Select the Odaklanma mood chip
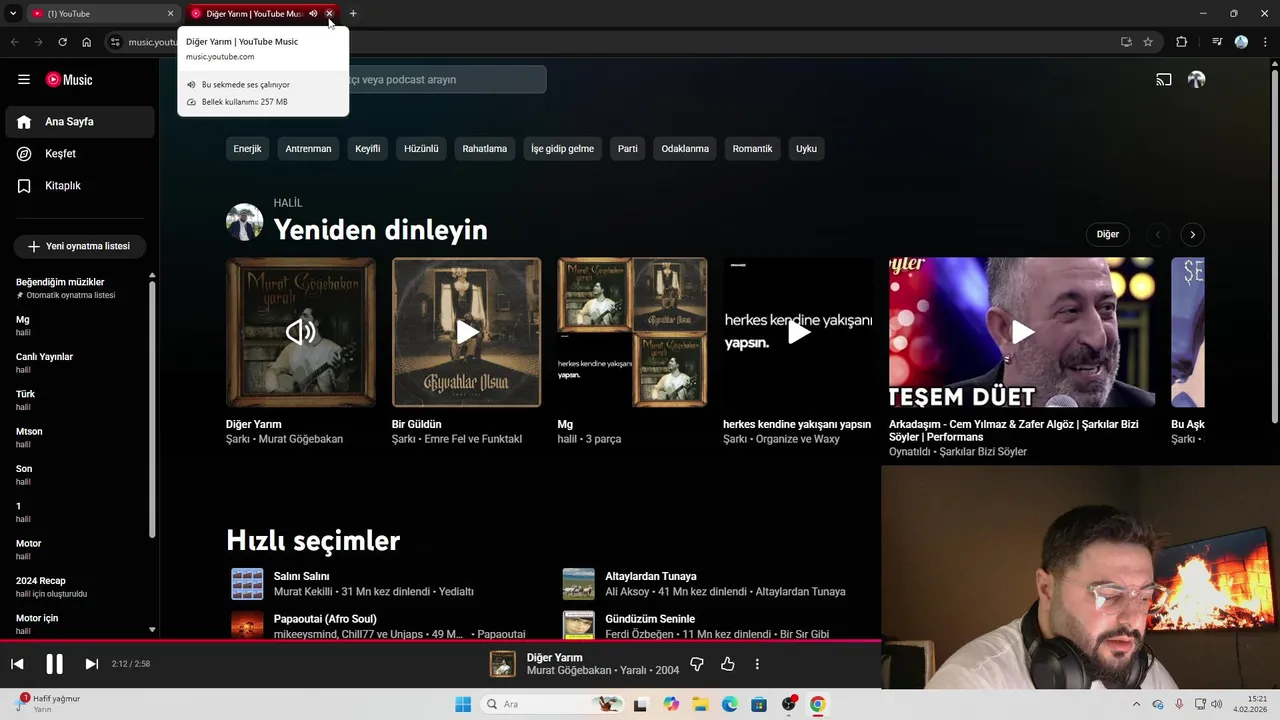The width and height of the screenshot is (1280, 720). pyautogui.click(x=685, y=149)
